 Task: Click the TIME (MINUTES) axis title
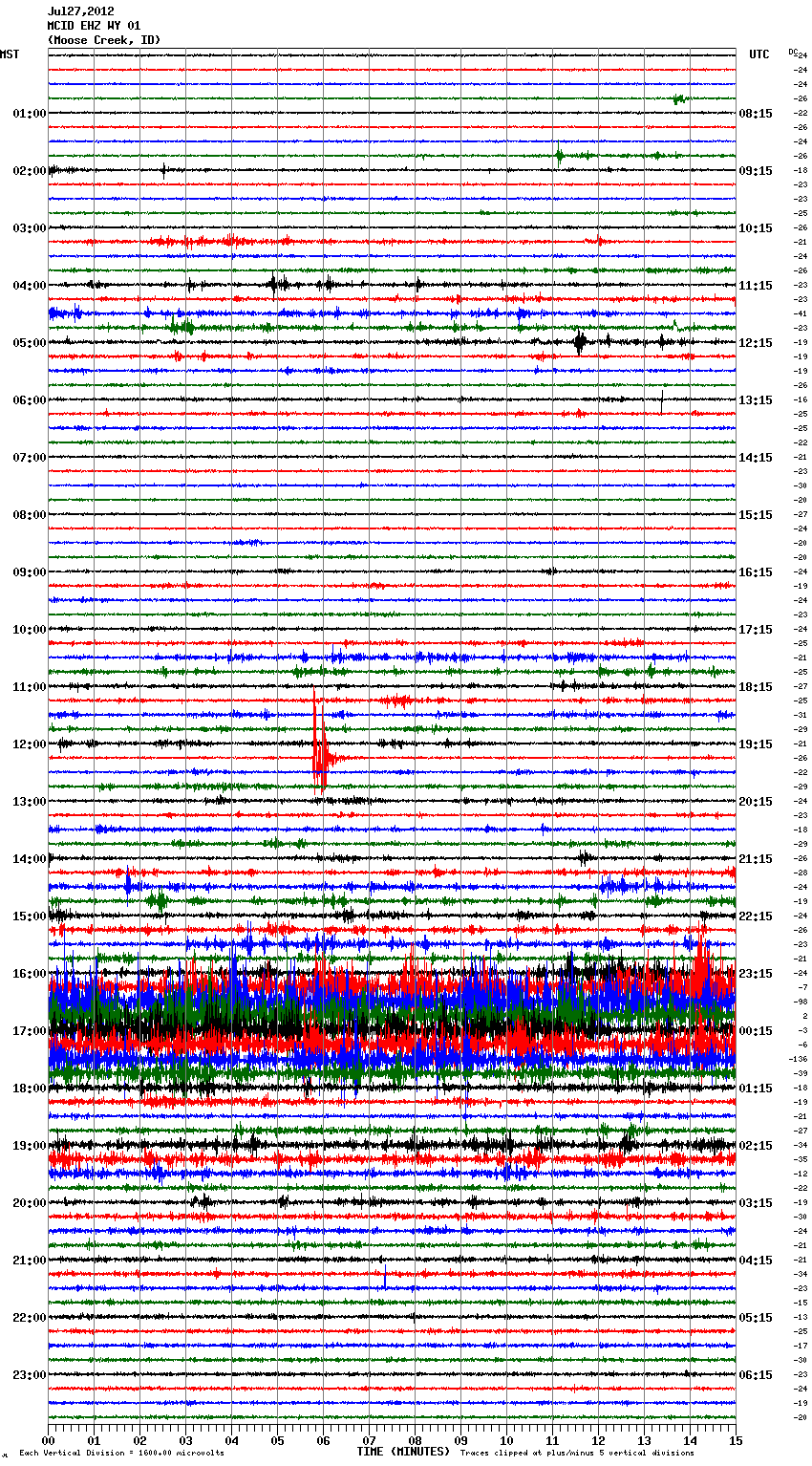click(403, 1452)
